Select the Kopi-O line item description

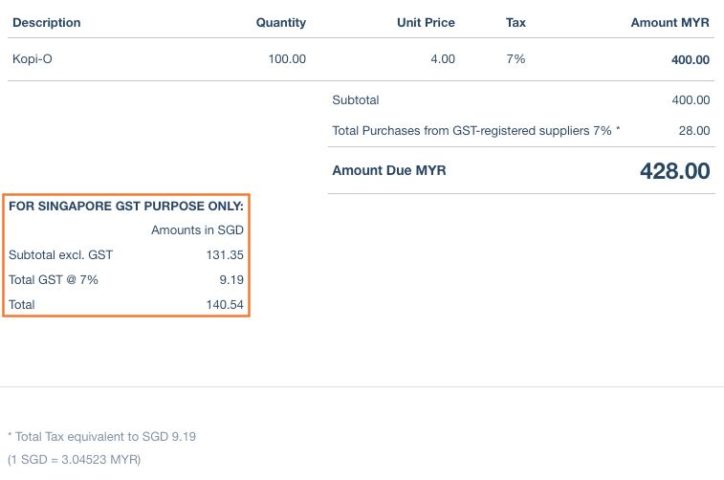(32, 59)
